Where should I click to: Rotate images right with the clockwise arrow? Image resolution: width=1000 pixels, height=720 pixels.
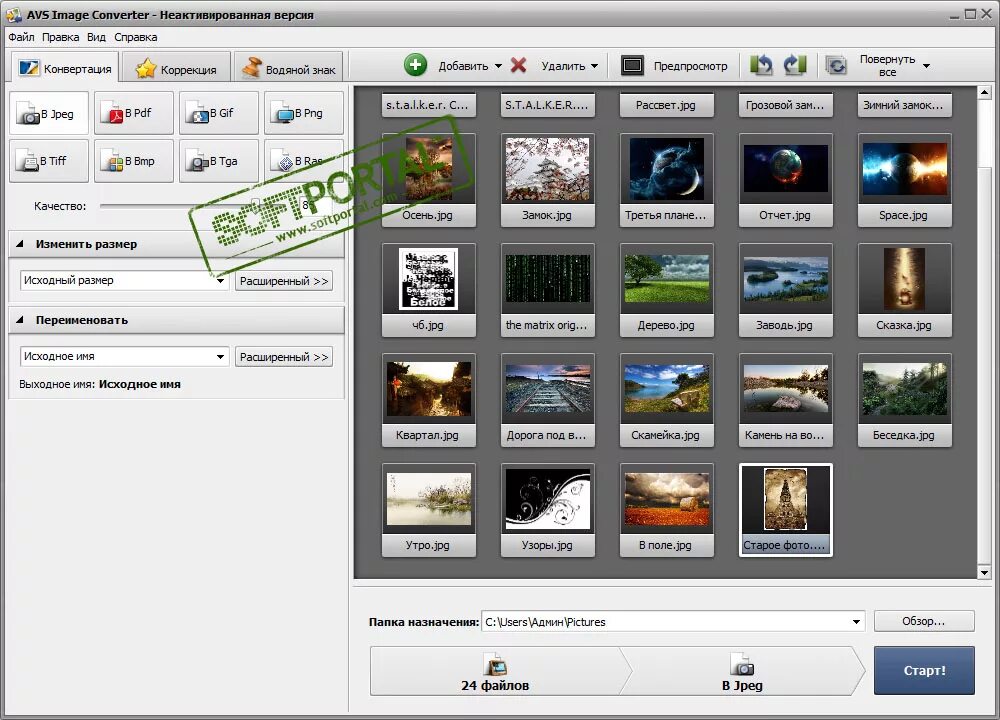795,65
